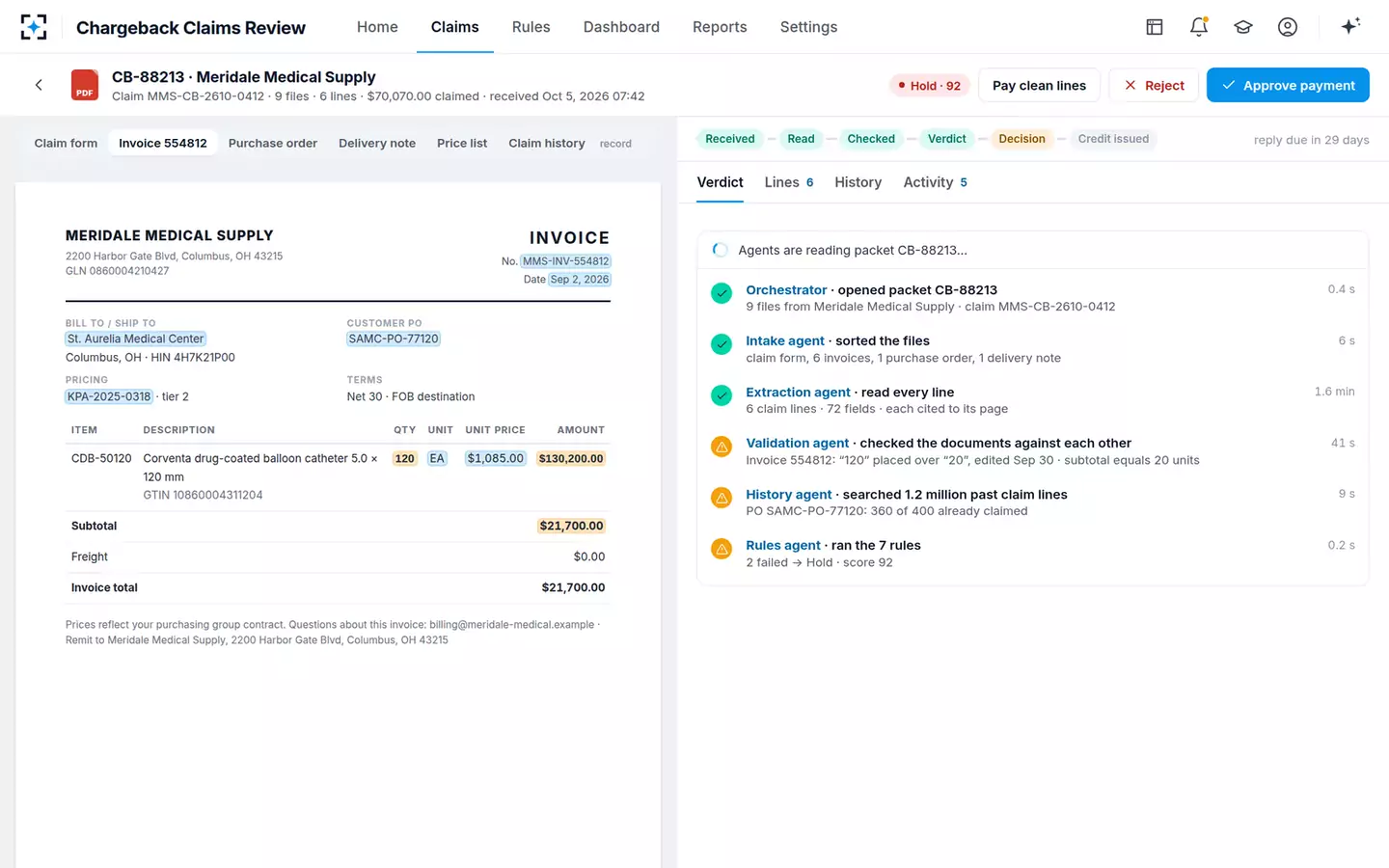
Task: Click the reply due in 29 days text
Action: pyautogui.click(x=1312, y=140)
